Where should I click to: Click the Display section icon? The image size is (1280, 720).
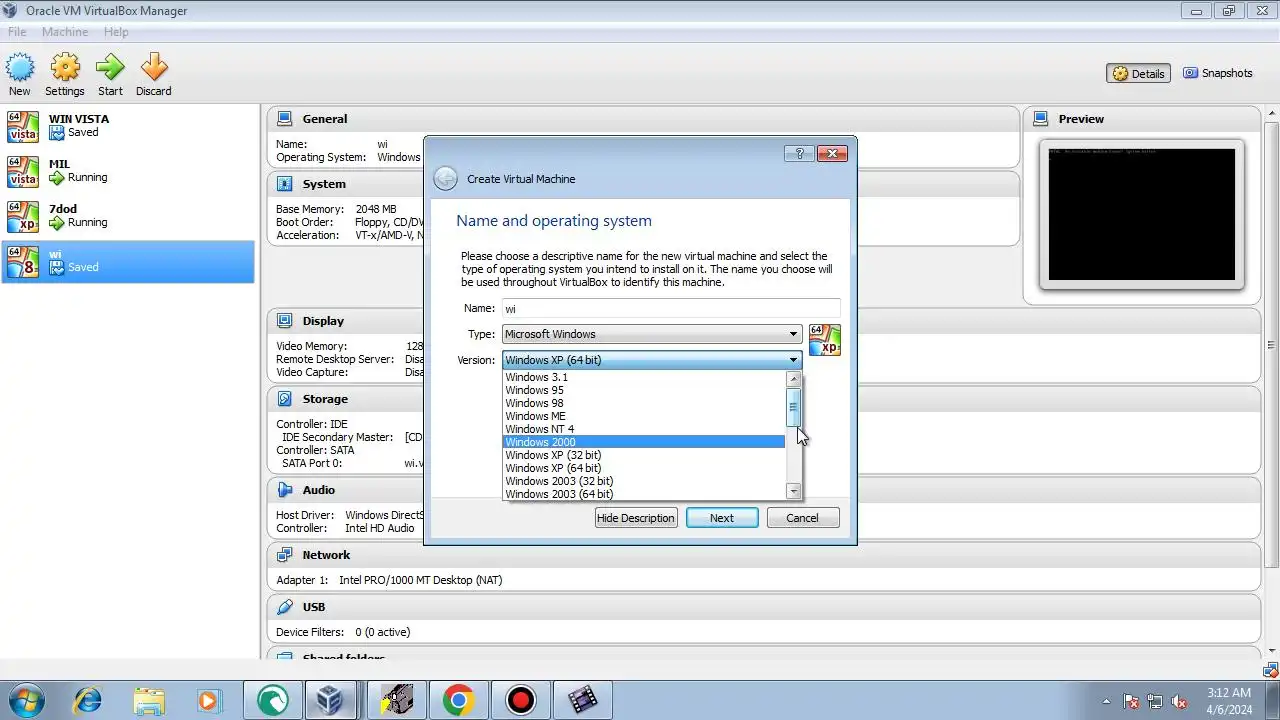[x=285, y=321]
